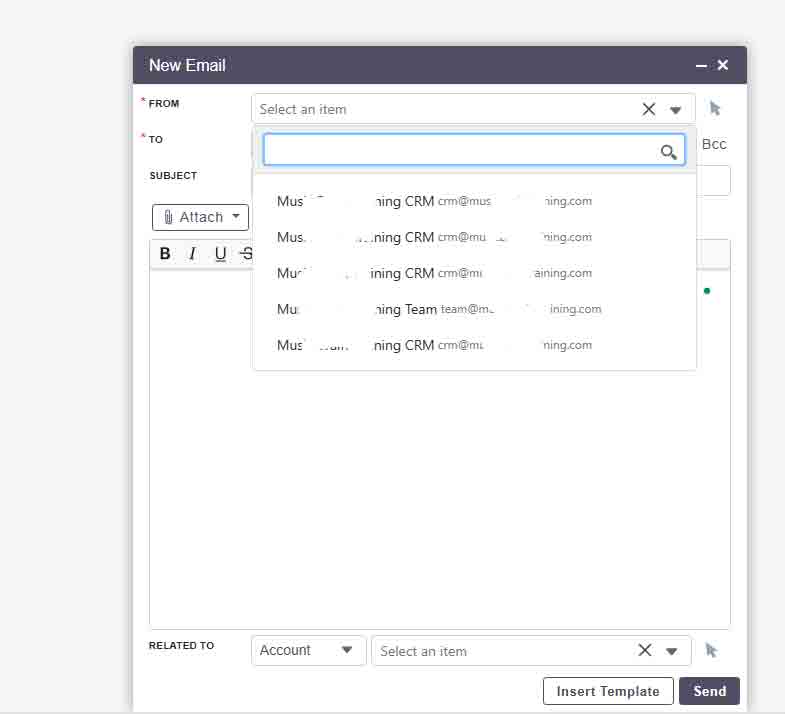Click the Insert Template button
Image resolution: width=785 pixels, height=714 pixels.
coord(608,691)
